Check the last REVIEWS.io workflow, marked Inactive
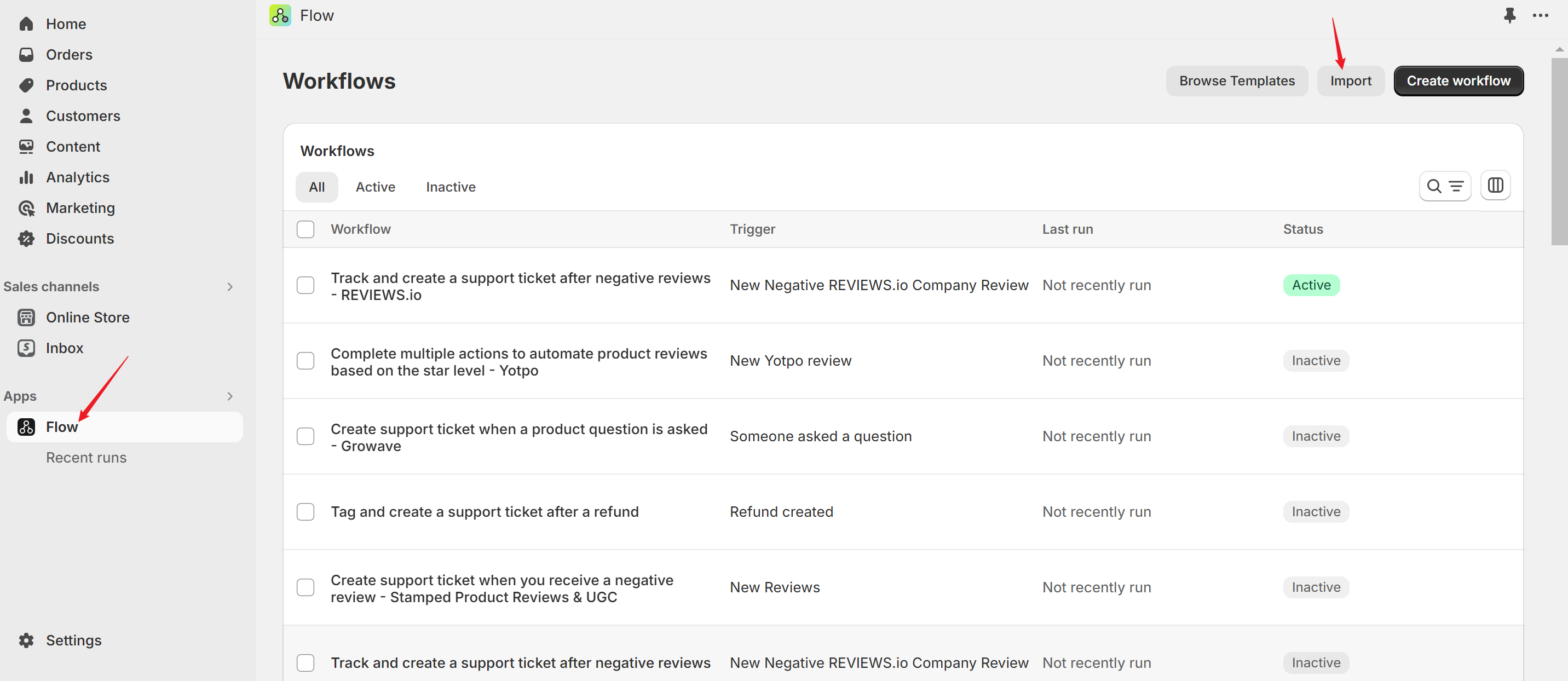This screenshot has width=1568, height=681. tap(305, 663)
